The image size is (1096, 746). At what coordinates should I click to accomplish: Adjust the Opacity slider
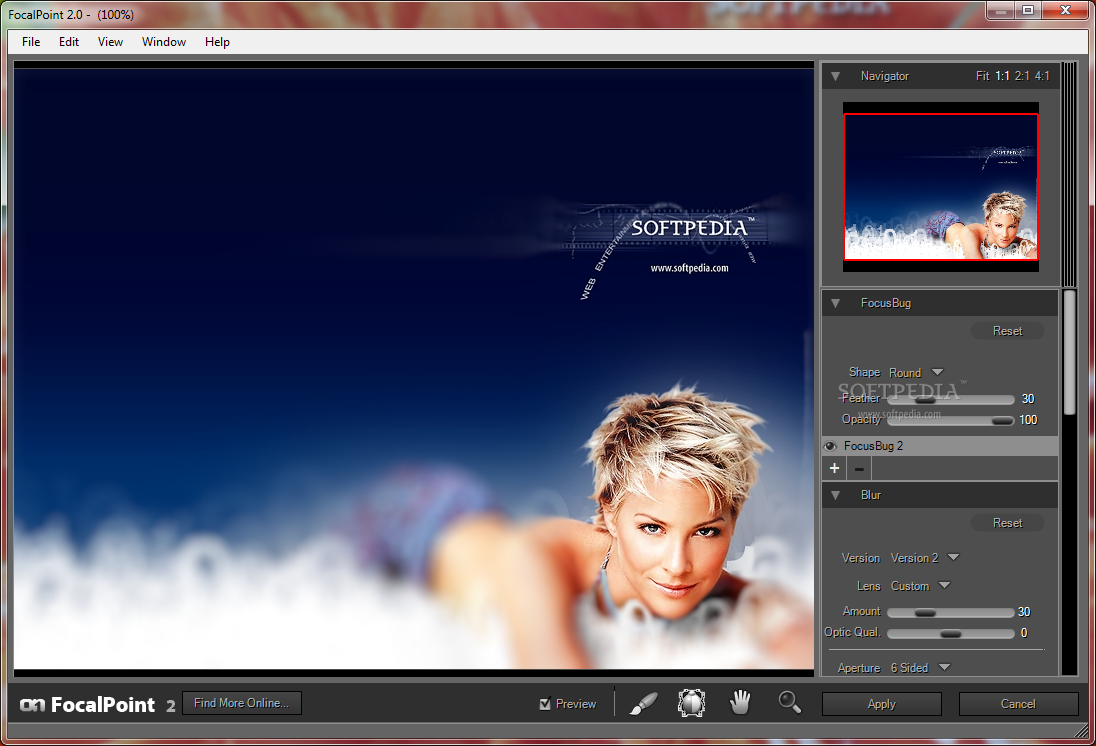[x=951, y=420]
